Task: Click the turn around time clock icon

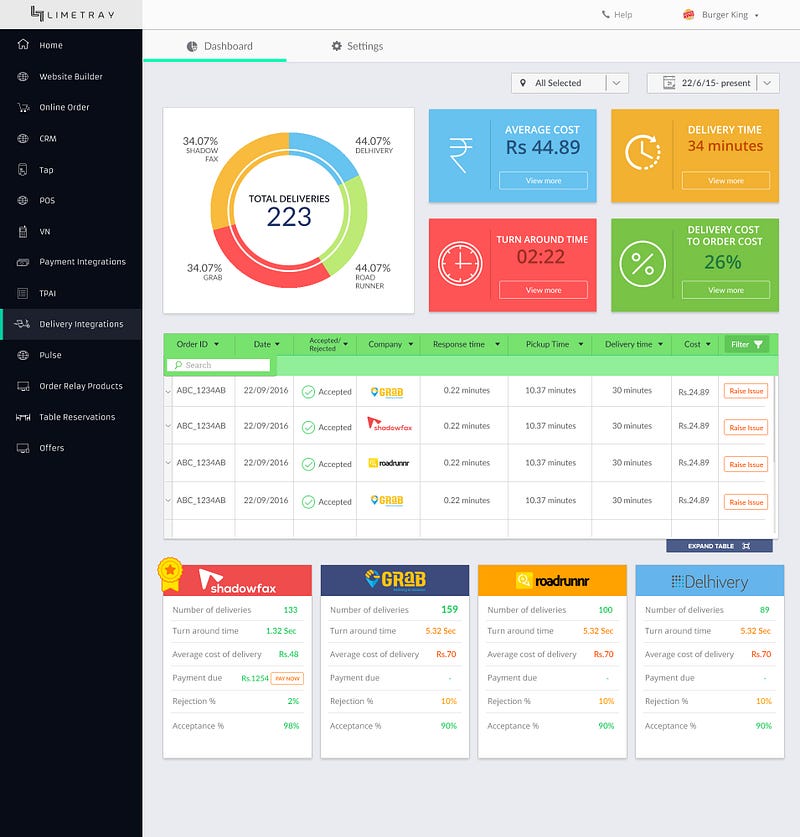Action: [x=460, y=263]
